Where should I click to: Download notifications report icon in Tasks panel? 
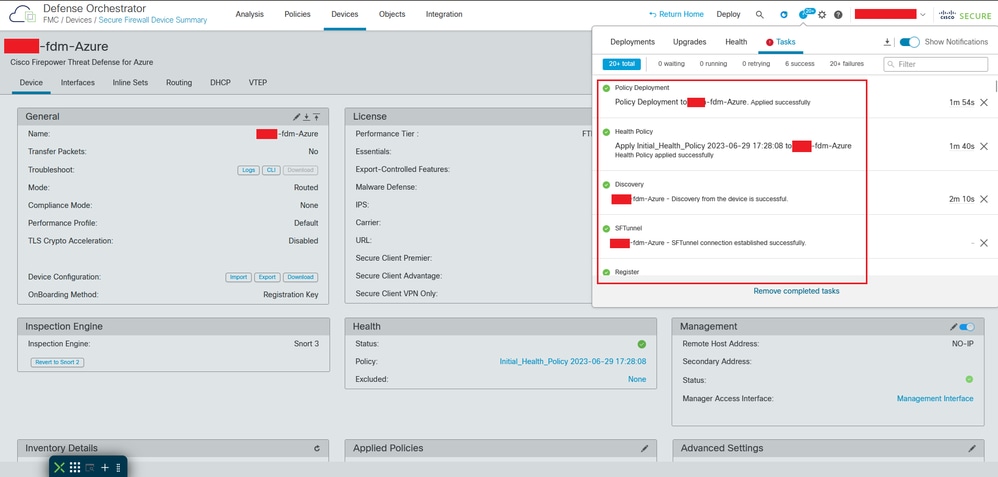887,42
